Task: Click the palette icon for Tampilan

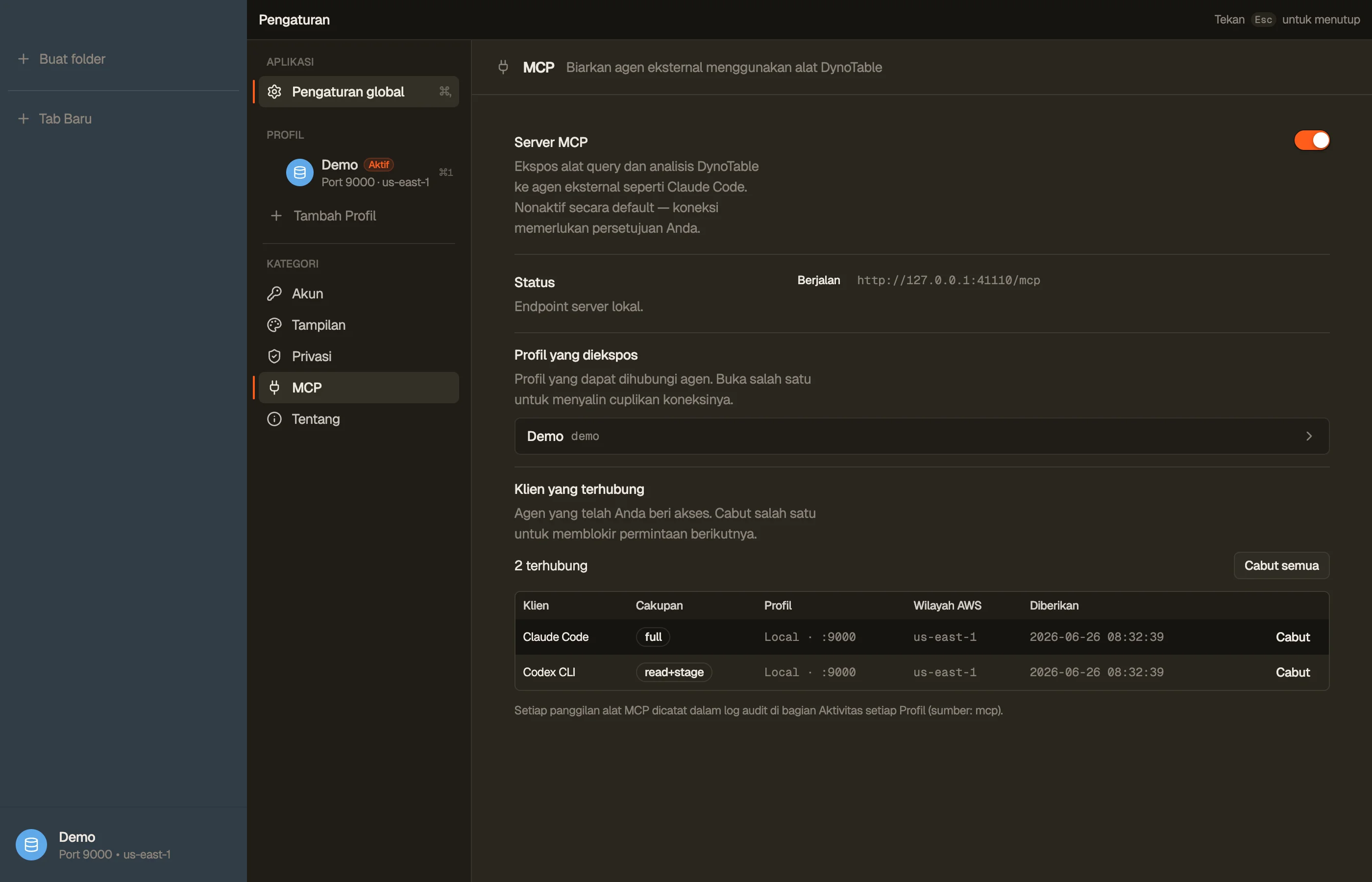Action: (274, 325)
